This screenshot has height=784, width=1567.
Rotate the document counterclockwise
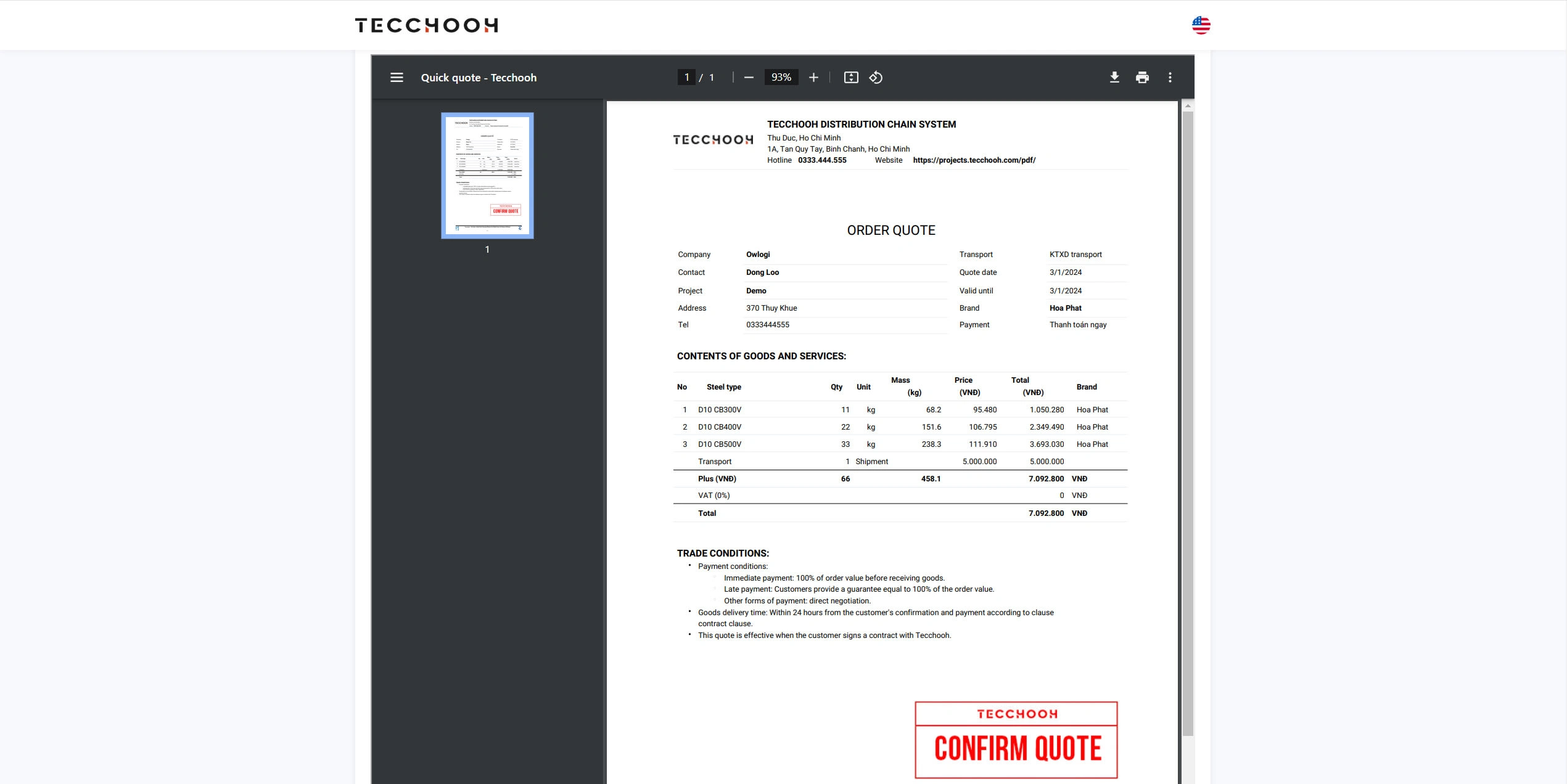pyautogui.click(x=876, y=78)
